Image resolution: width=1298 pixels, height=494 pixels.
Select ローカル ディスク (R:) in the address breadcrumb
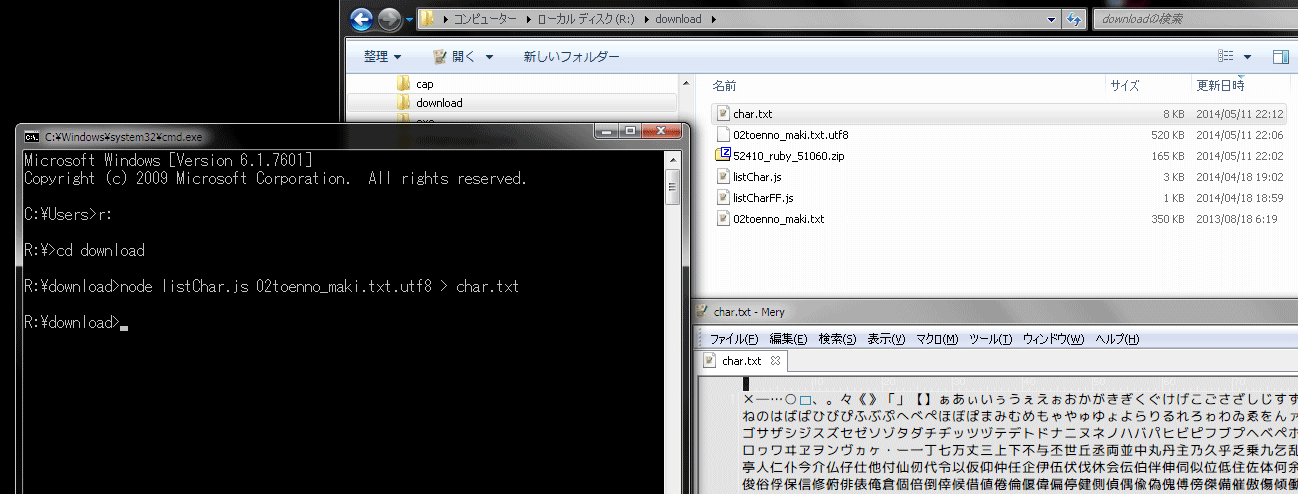pos(587,19)
